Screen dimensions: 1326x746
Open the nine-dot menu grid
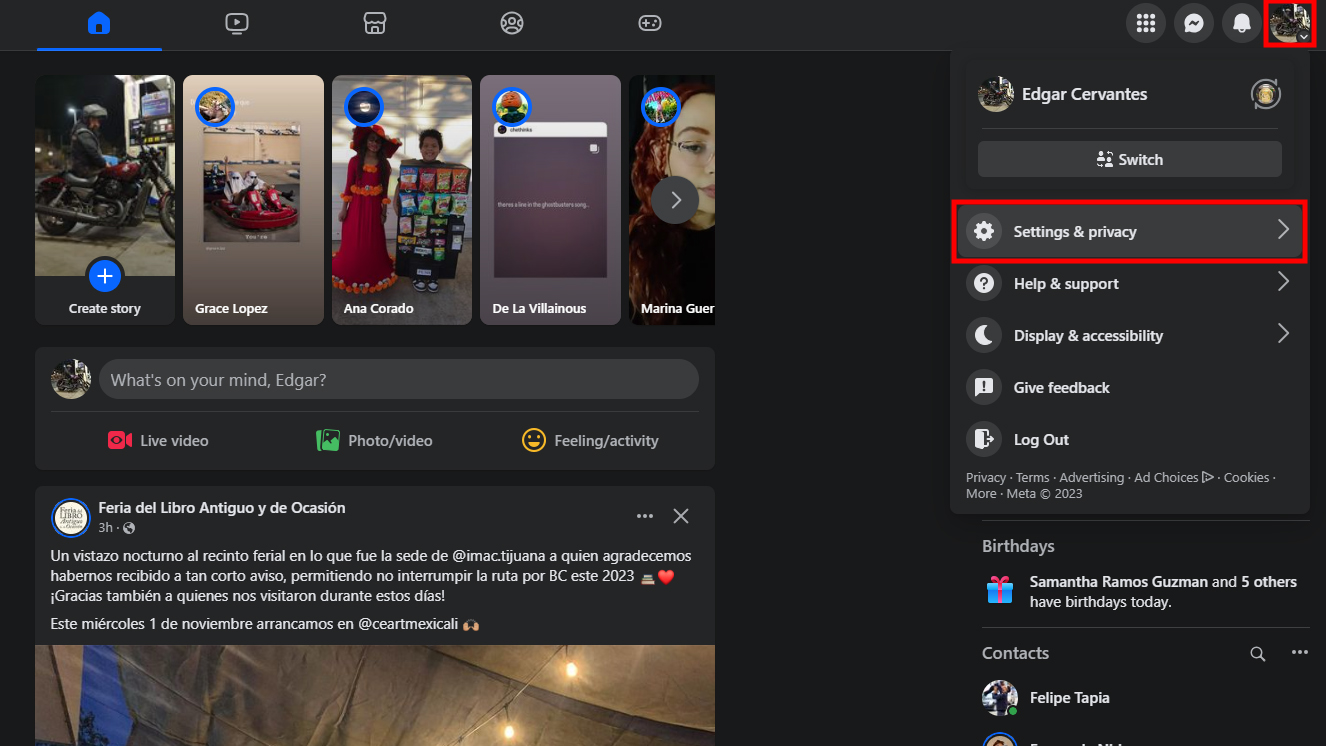pos(1145,23)
